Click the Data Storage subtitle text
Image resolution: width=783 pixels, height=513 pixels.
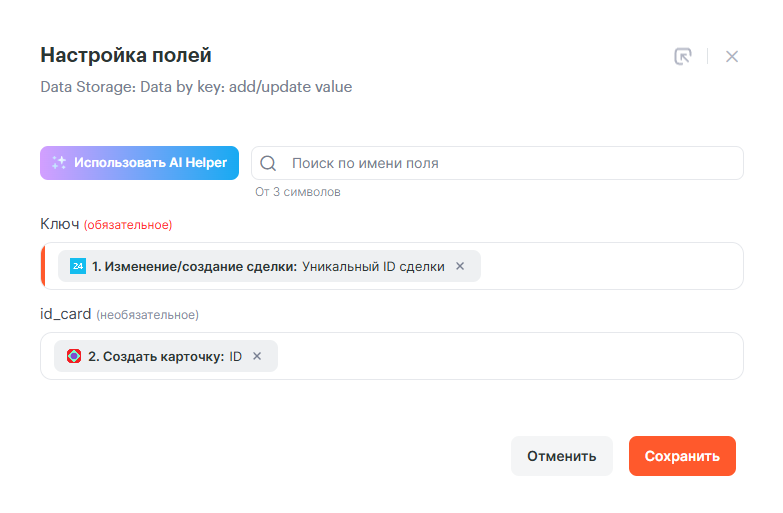(196, 87)
